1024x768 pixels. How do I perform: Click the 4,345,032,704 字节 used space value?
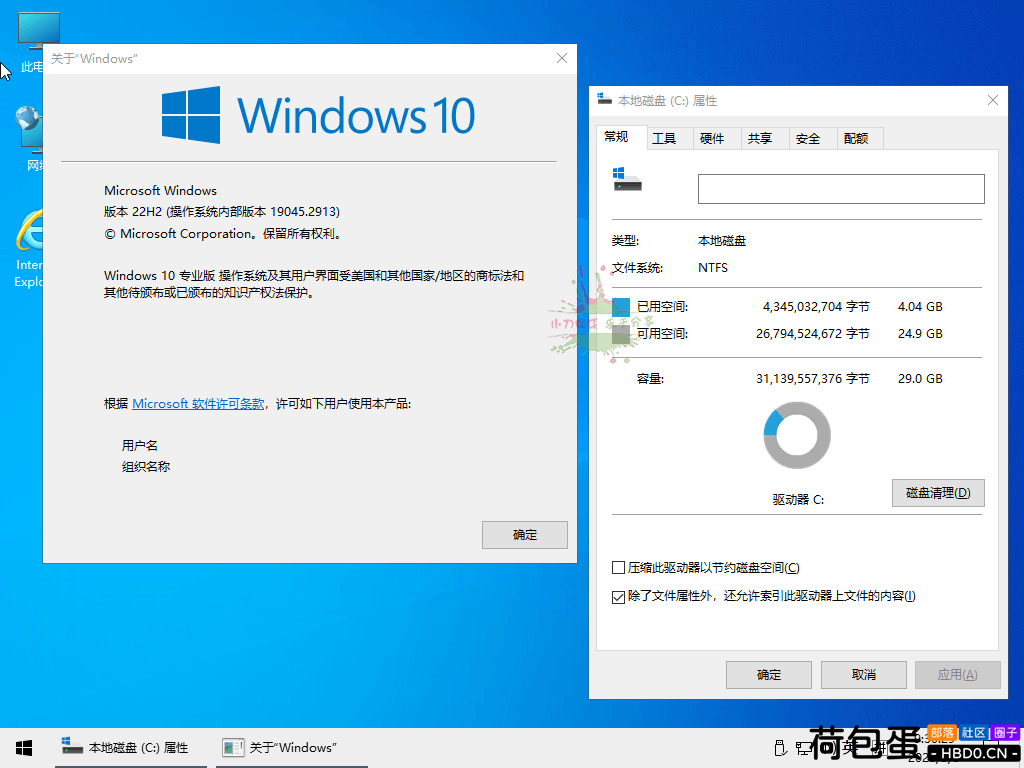click(816, 306)
